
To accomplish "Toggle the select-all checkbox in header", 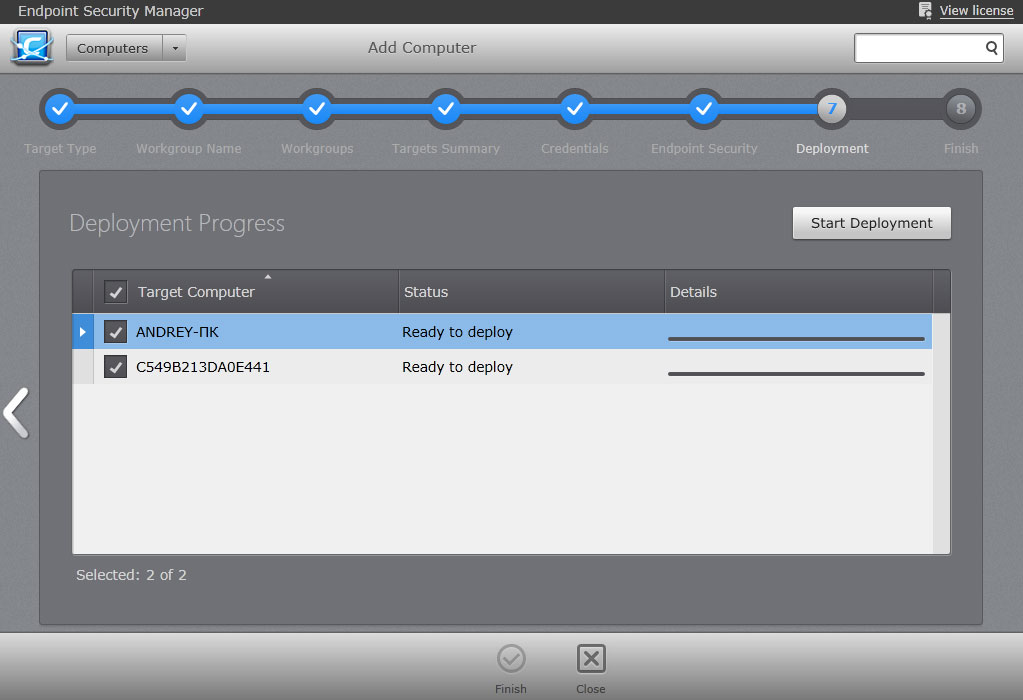I will coord(115,292).
